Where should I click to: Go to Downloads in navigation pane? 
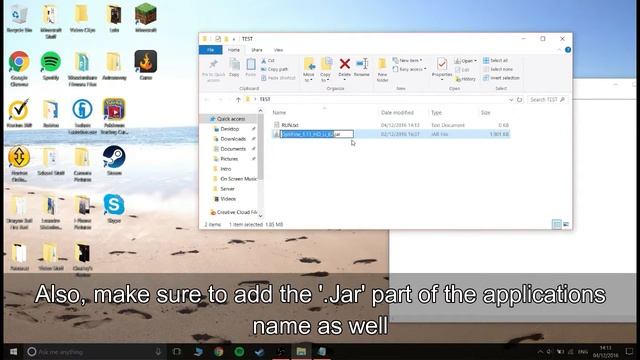pos(233,139)
